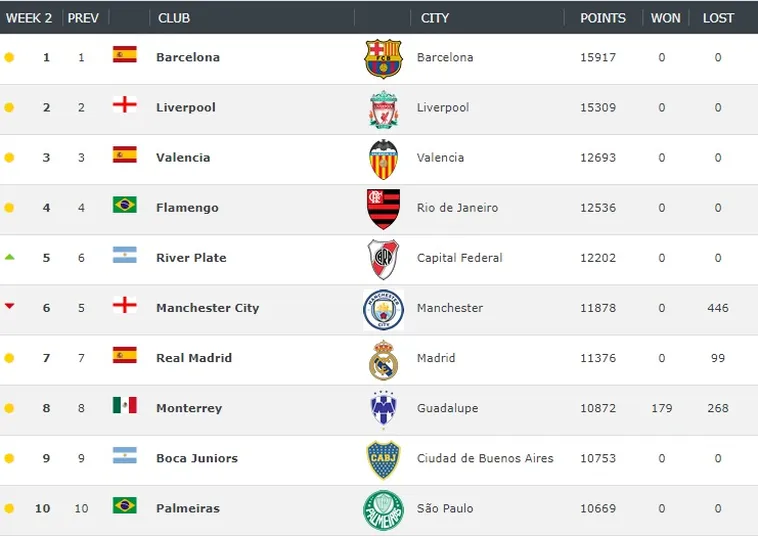Click the Flamengo club crest logo
The height and width of the screenshot is (536, 758).
[x=383, y=209]
